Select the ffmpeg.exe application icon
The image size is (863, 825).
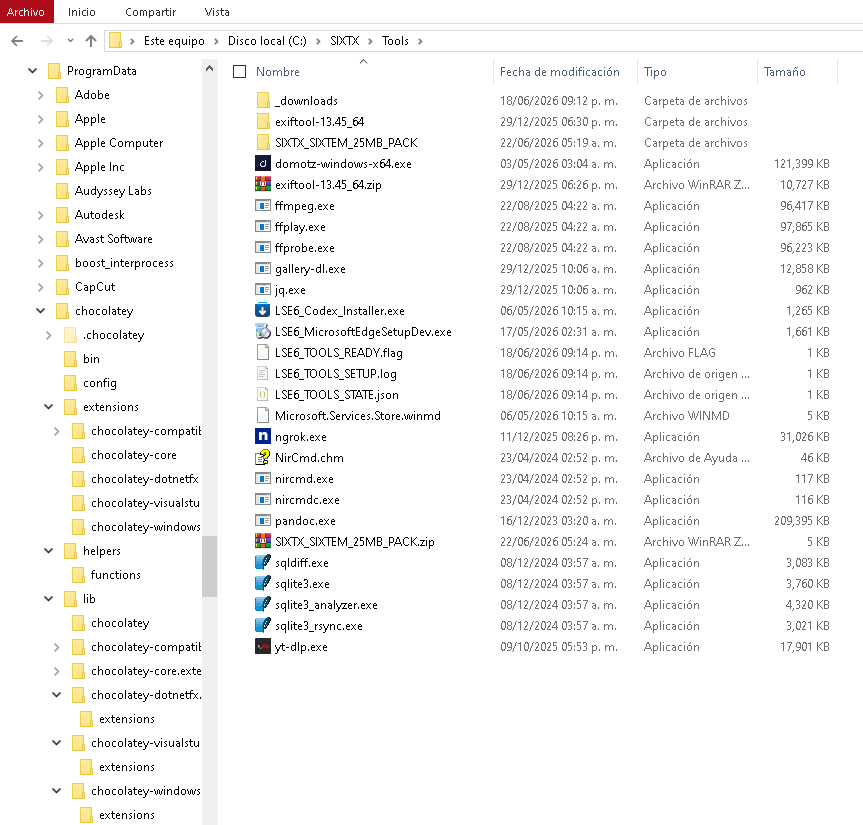coord(263,205)
